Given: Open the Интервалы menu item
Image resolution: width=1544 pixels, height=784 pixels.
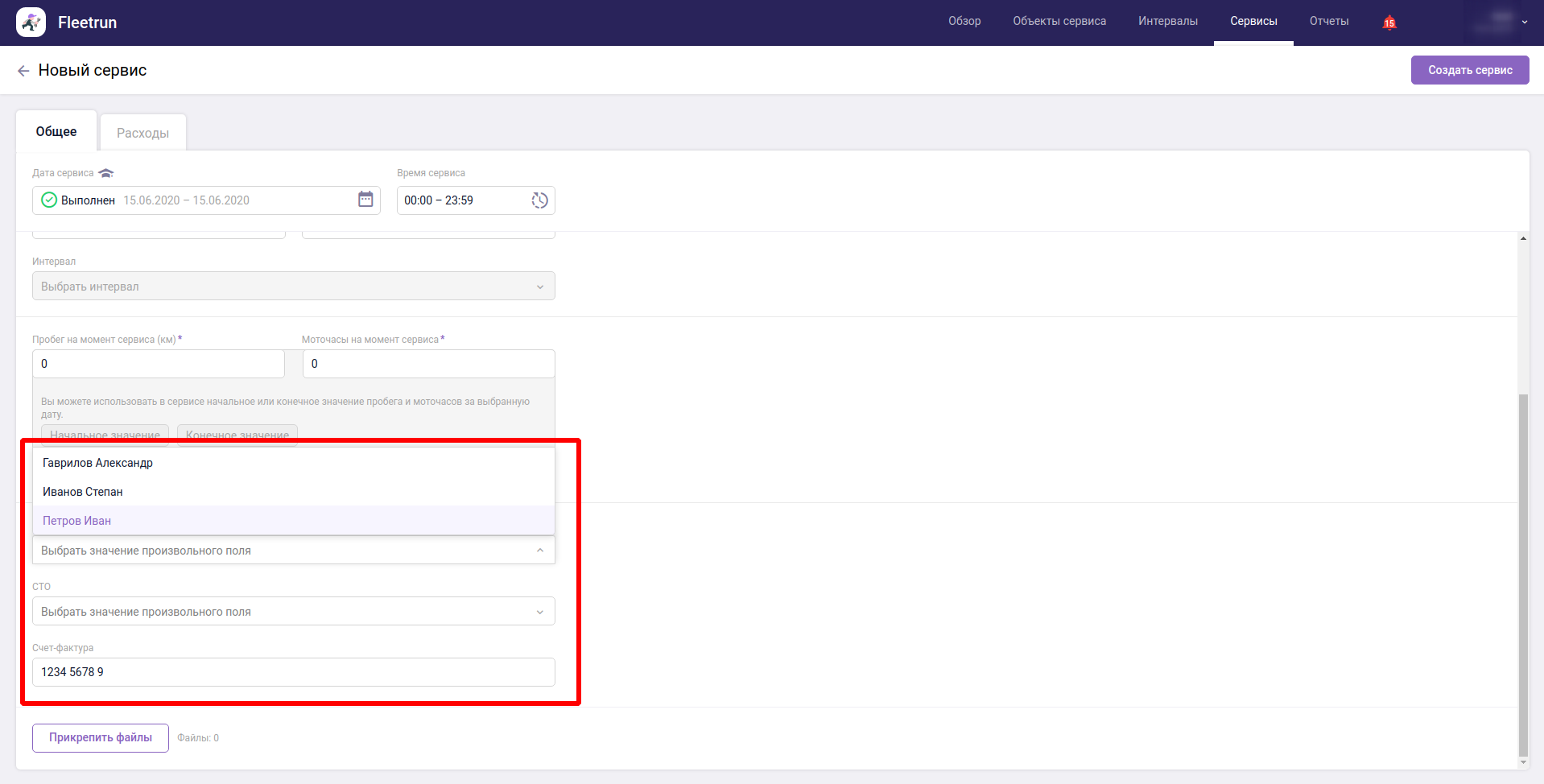Looking at the screenshot, I should tap(1167, 22).
